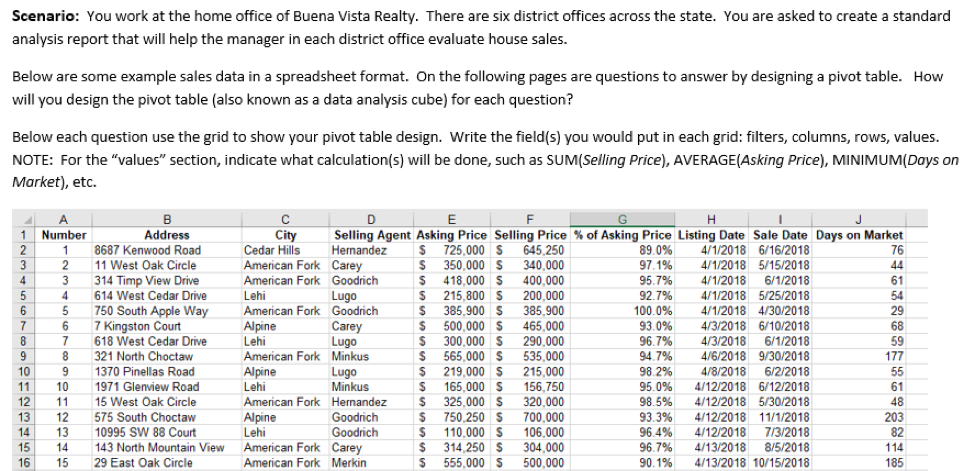This screenshot has height=471, width=975.
Task: Click the 'Selling Agent' header cell
Action: click(371, 235)
